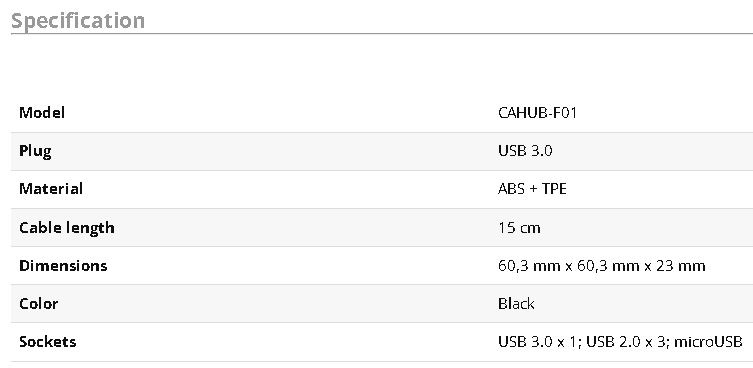
Task: Click the CAHUB-F01 model value
Action: (537, 113)
